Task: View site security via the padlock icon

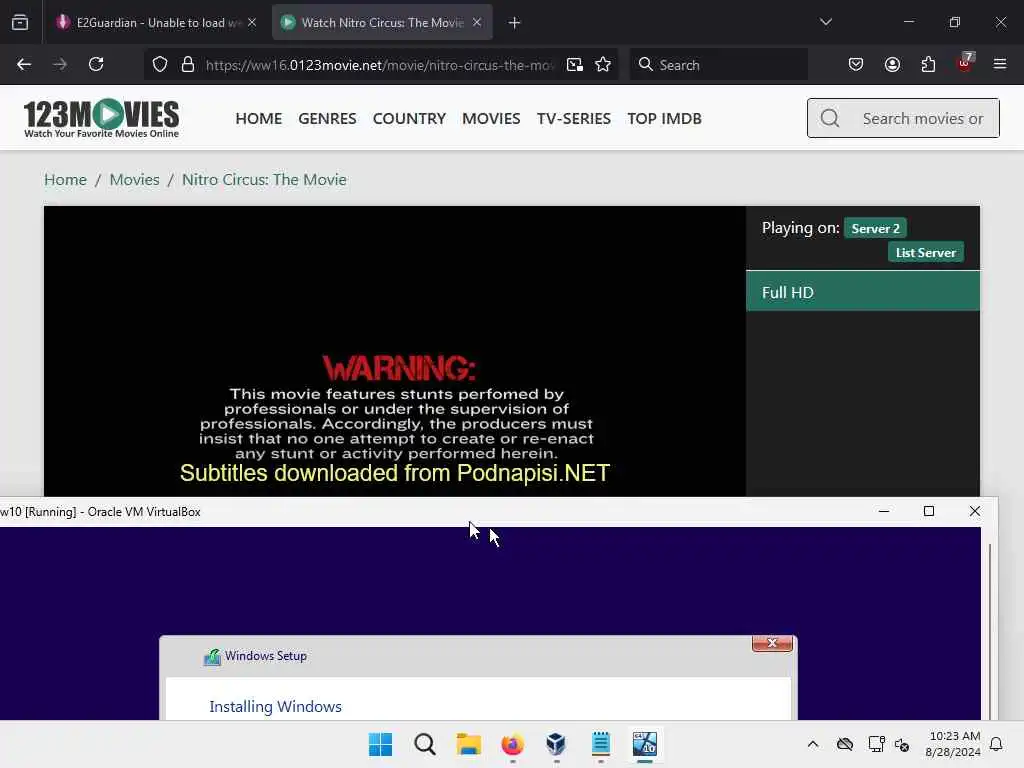Action: (x=188, y=65)
